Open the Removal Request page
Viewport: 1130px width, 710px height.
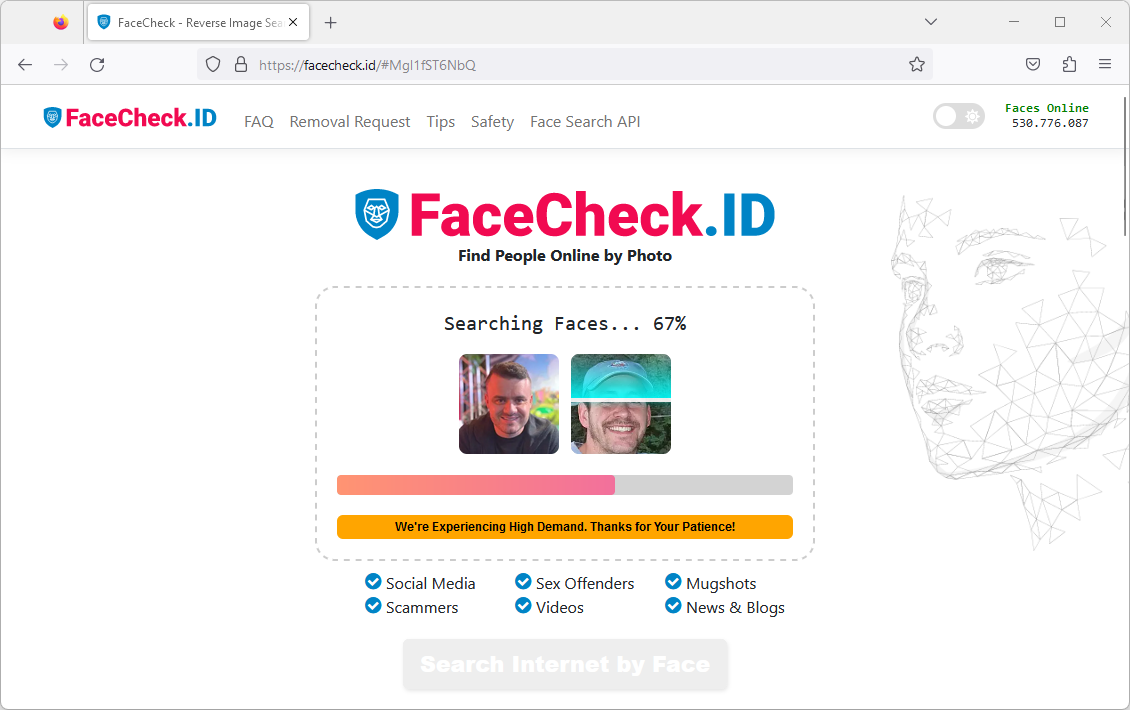(350, 122)
